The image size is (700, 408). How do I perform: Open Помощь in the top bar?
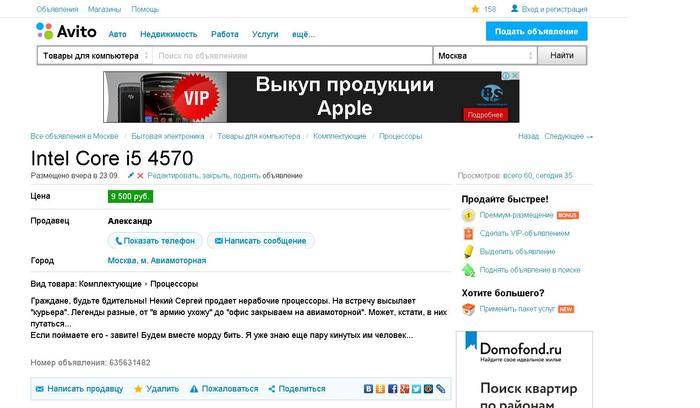pyautogui.click(x=145, y=9)
